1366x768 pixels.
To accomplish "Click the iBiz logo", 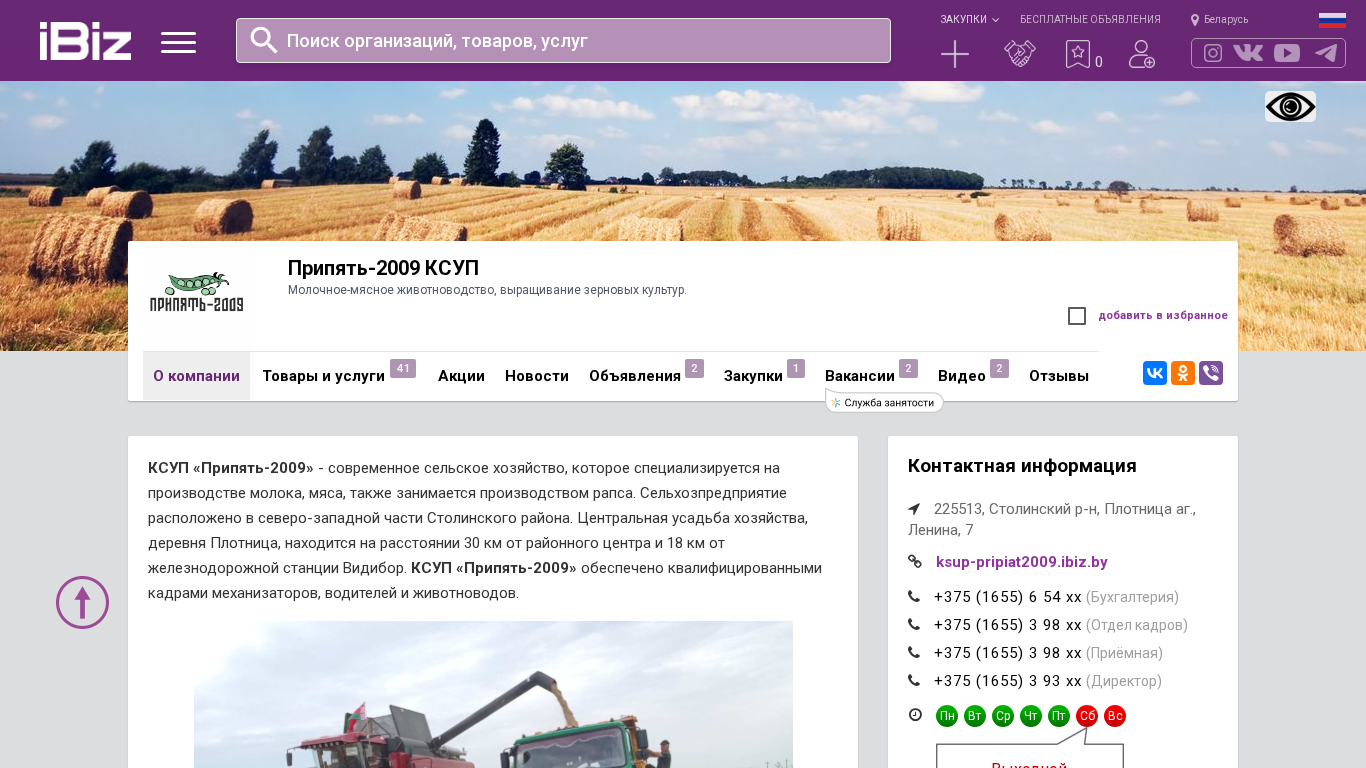I will 85,41.
